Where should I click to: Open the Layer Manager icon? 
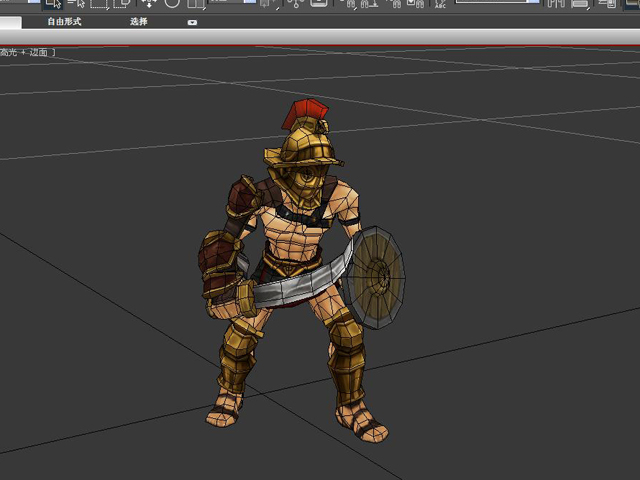click(607, 4)
